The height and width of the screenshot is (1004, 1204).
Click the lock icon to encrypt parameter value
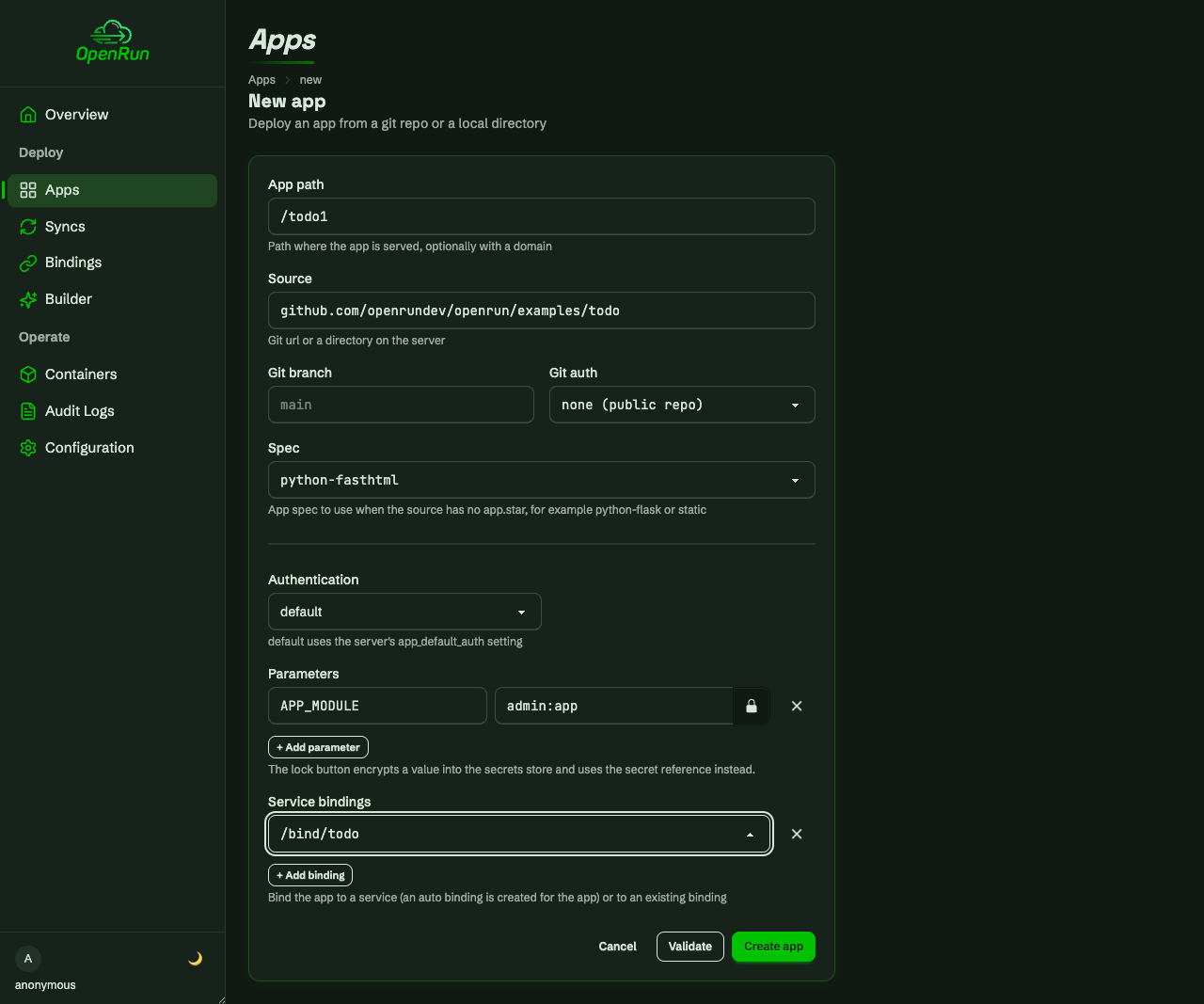pos(752,706)
